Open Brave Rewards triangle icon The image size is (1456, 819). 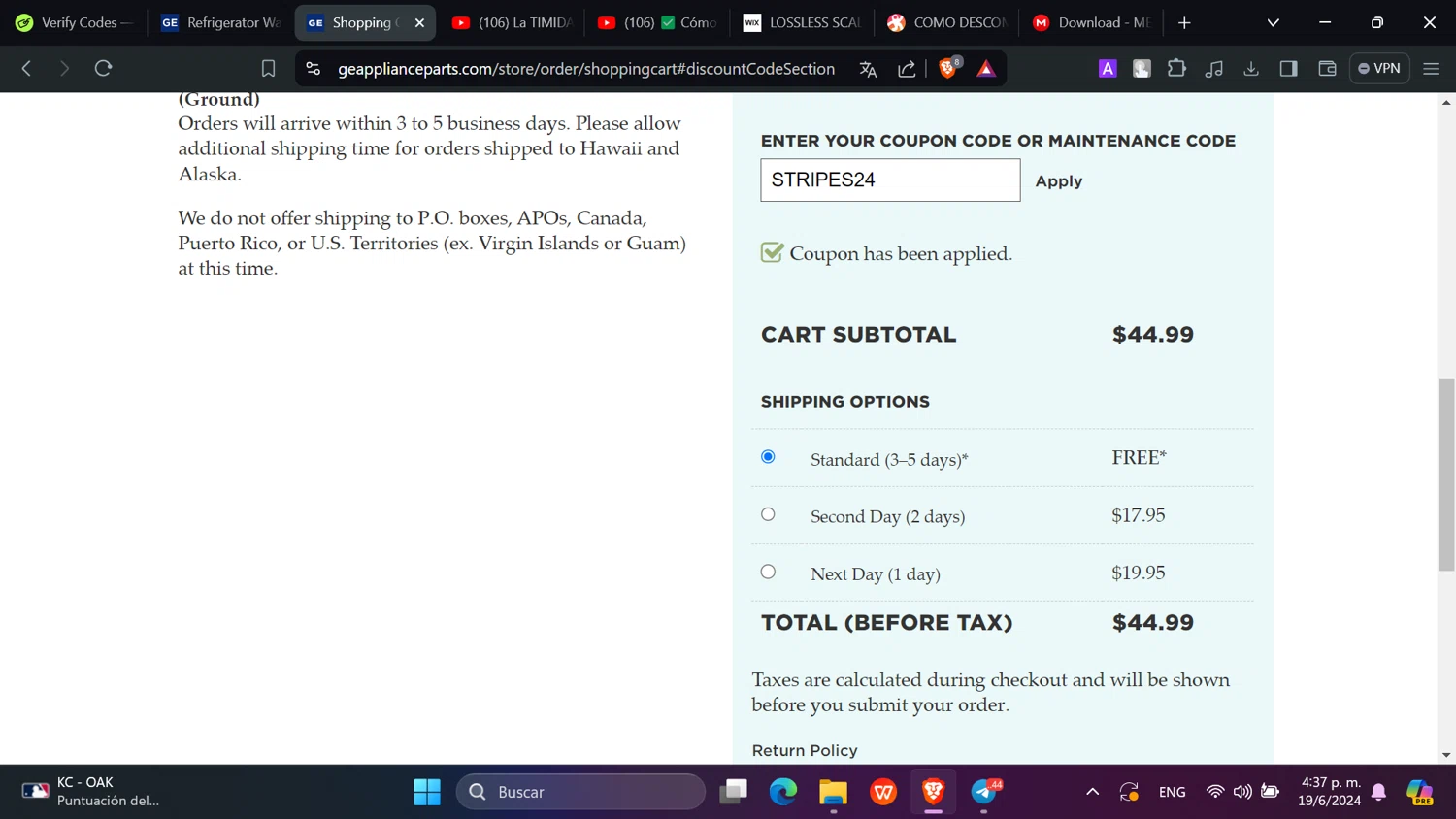coord(986,68)
